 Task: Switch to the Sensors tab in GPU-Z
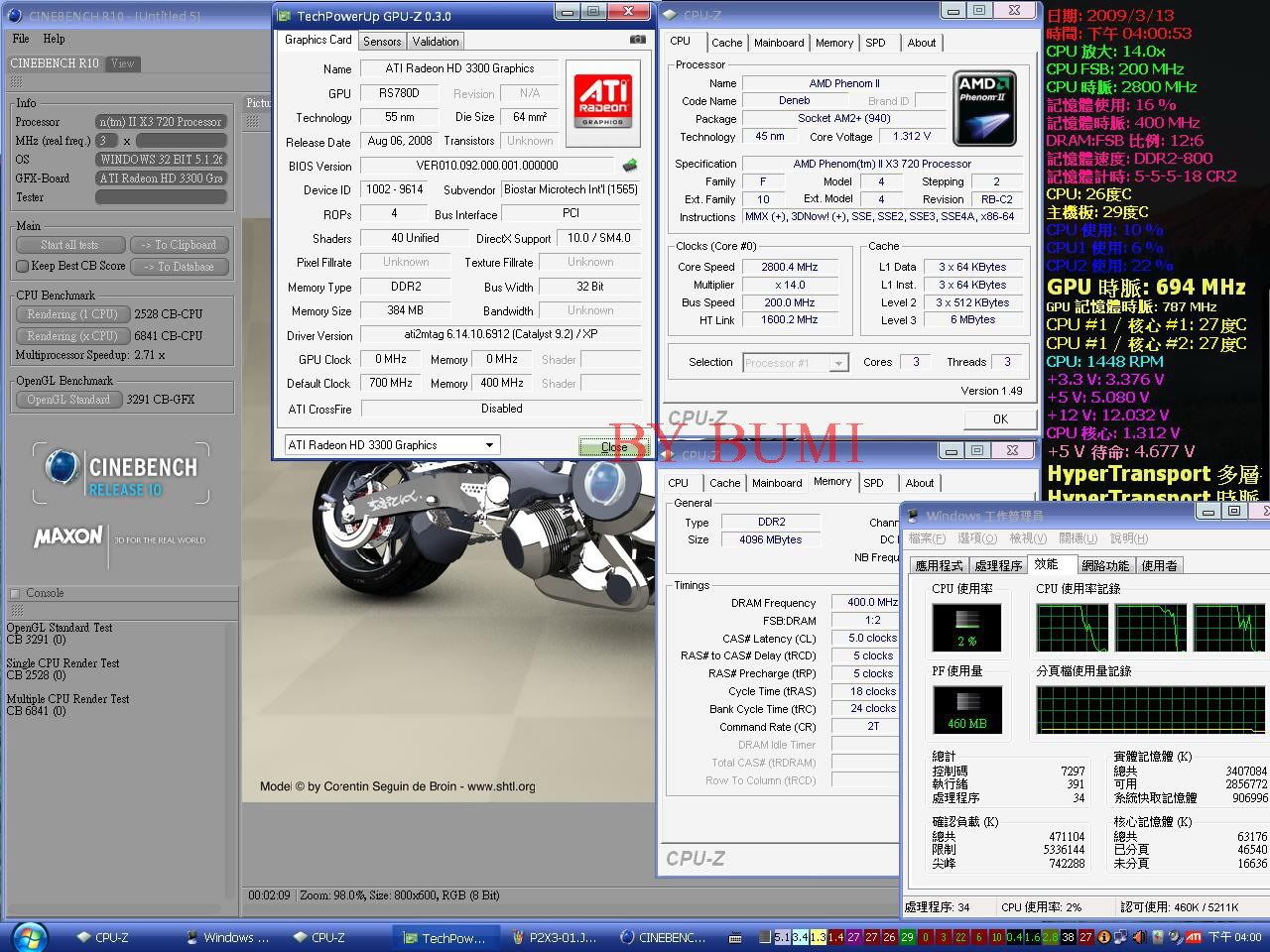(382, 42)
